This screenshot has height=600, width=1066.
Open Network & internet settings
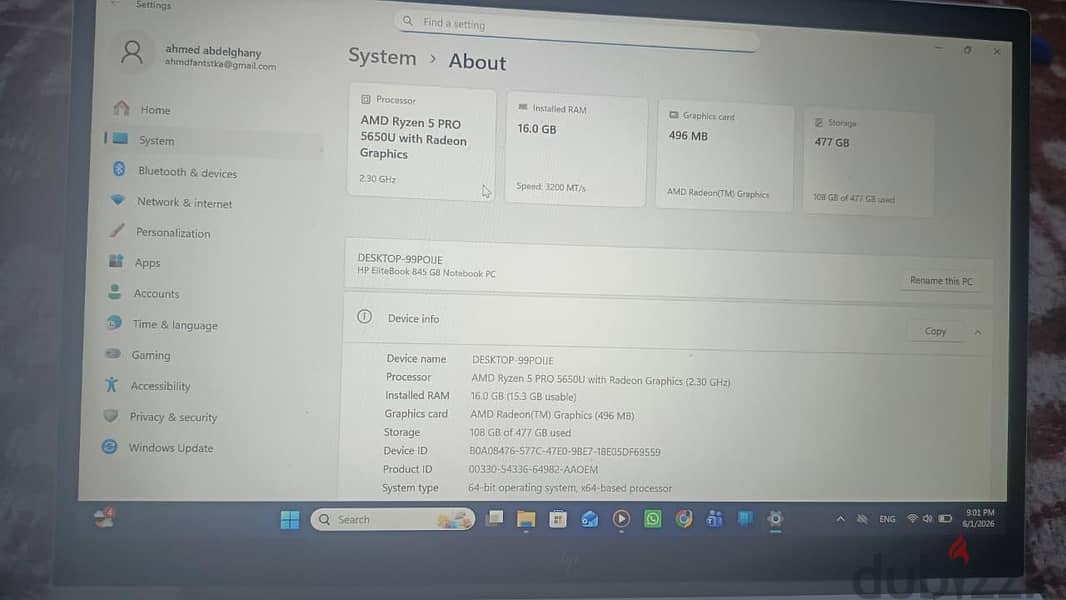184,202
